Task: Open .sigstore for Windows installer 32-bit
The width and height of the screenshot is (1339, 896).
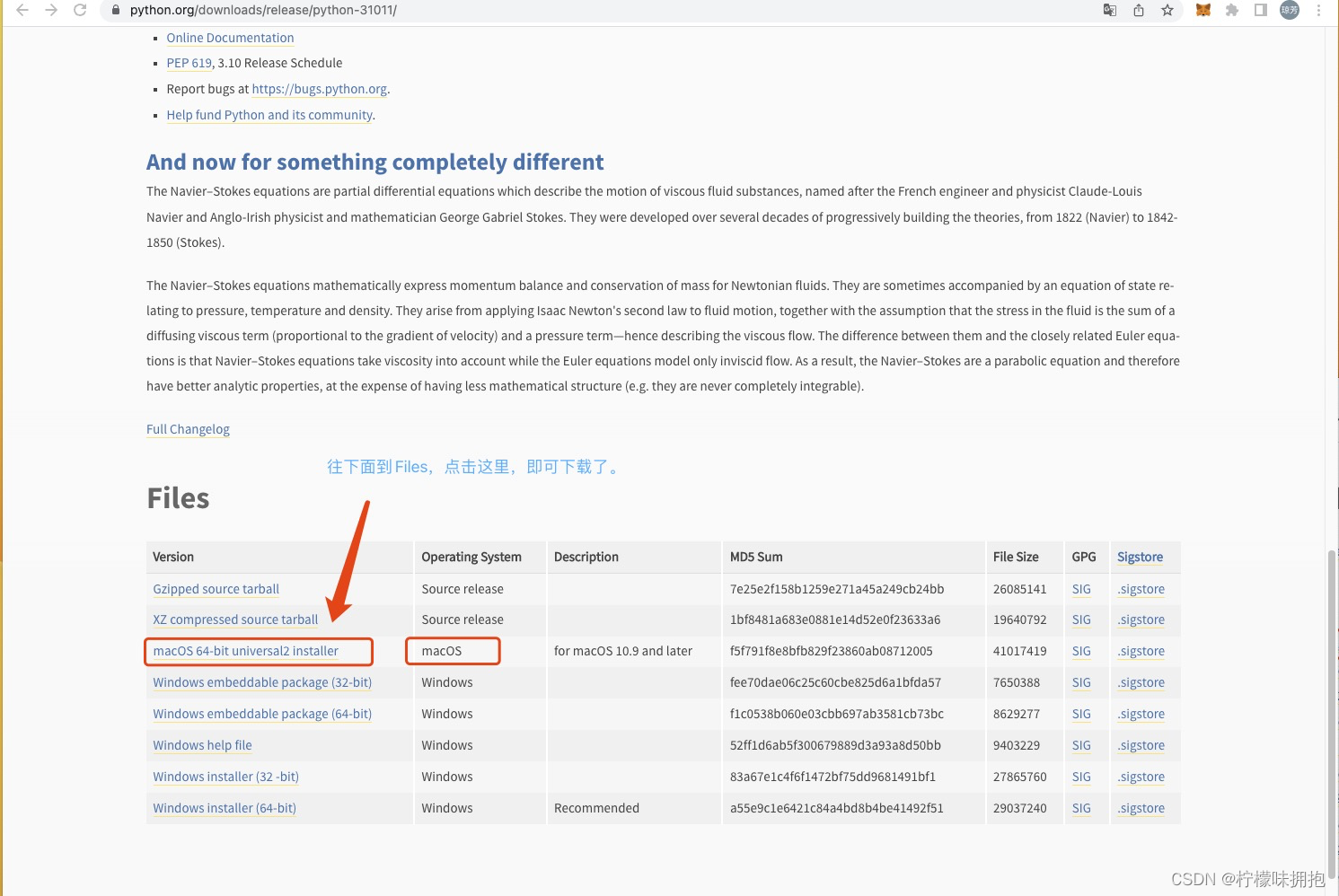Action: pos(1141,777)
